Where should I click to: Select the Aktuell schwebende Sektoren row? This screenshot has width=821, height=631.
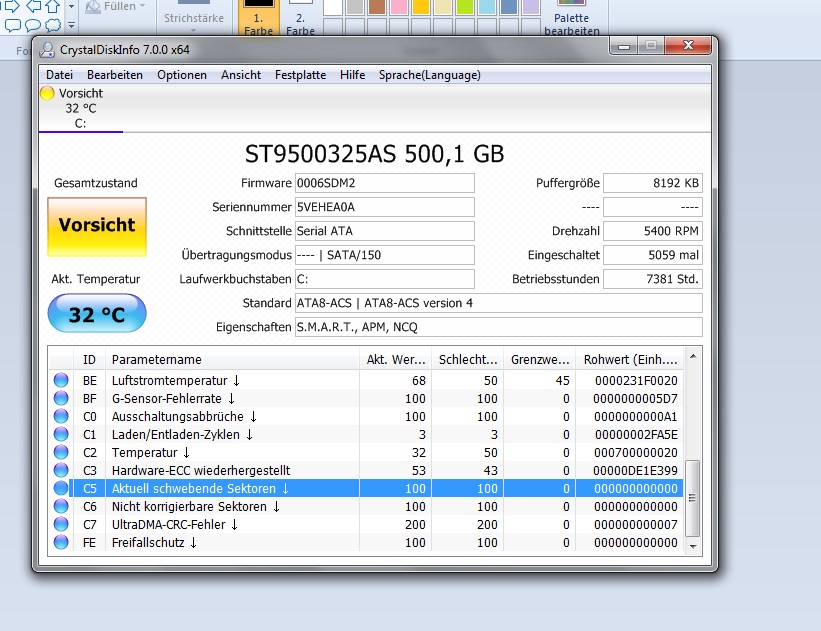pyautogui.click(x=365, y=488)
